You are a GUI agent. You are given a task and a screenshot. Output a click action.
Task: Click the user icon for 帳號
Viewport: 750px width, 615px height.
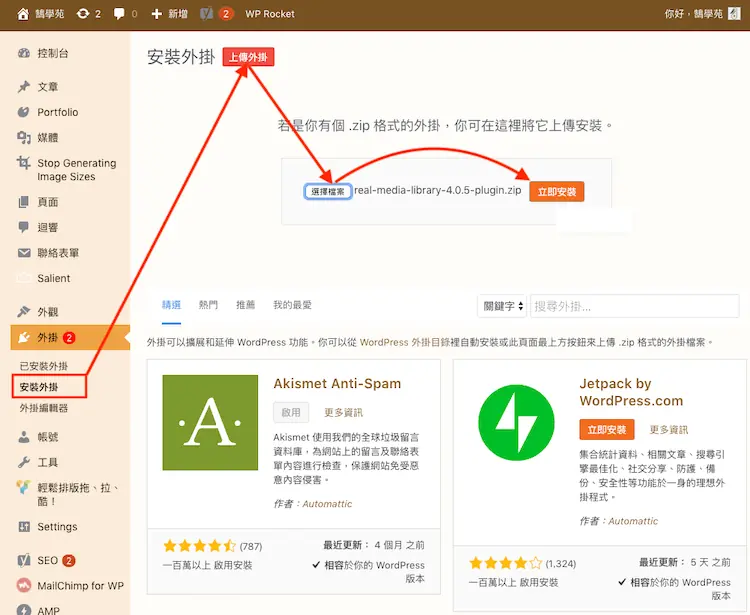point(23,437)
